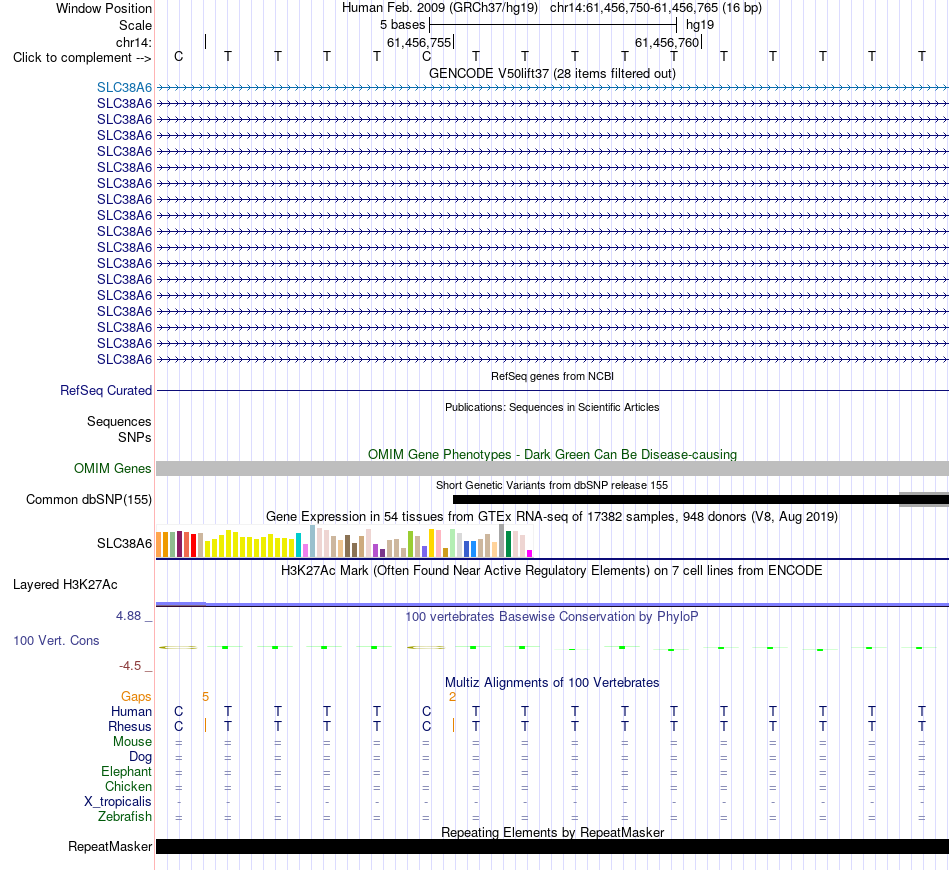Click the Dog alignment row label
The width and height of the screenshot is (950, 870).
coord(140,757)
